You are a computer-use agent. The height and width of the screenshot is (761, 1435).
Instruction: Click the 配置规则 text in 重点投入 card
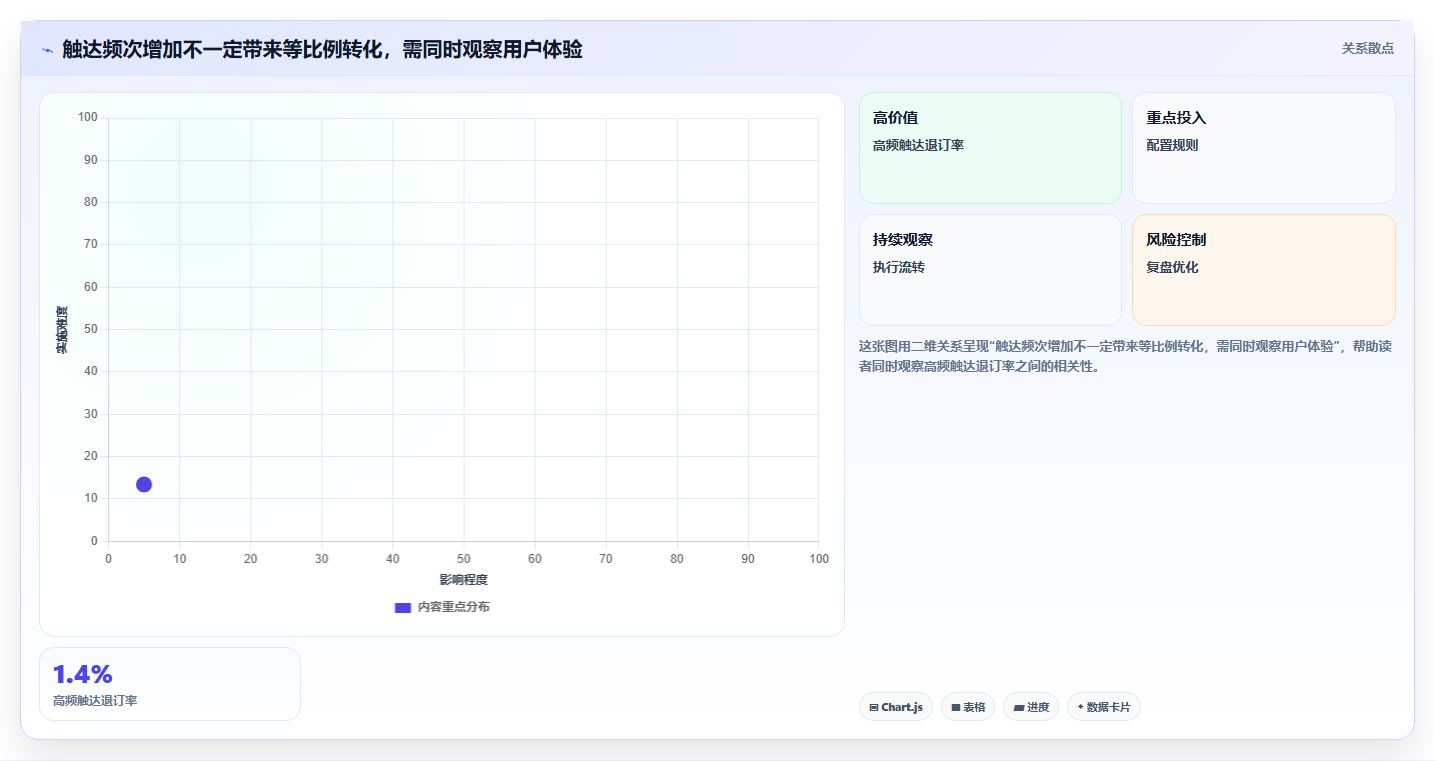pyautogui.click(x=1172, y=145)
